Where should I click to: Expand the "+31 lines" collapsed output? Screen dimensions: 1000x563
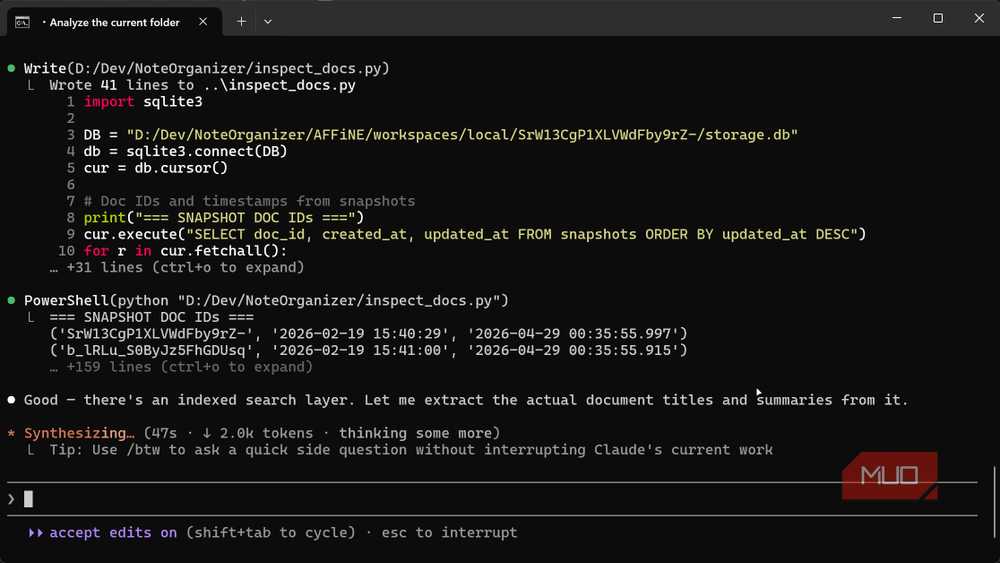coord(185,267)
